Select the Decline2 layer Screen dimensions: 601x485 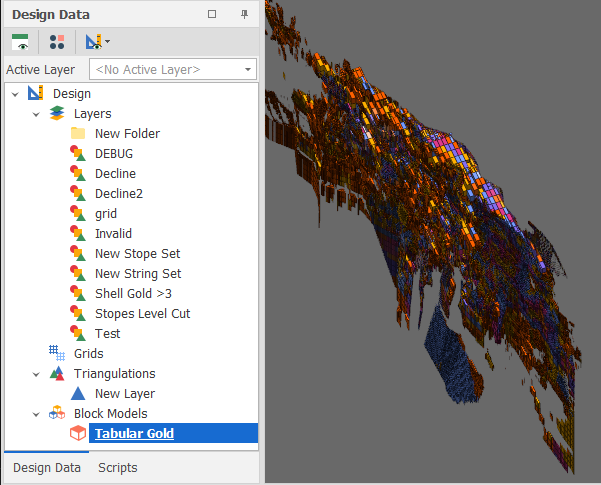coord(119,194)
